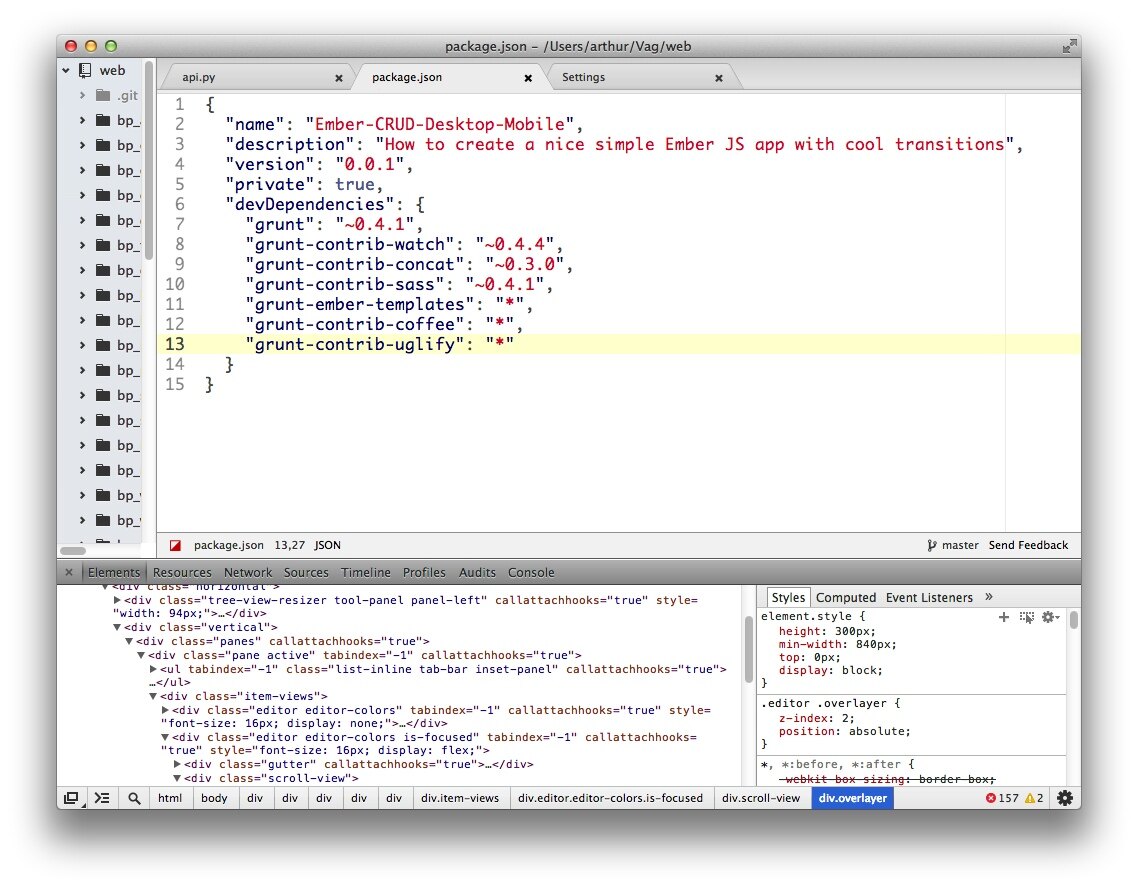Image resolution: width=1138 pixels, height=888 pixels.
Task: Collapse the scroll-view div node
Action: [x=177, y=778]
